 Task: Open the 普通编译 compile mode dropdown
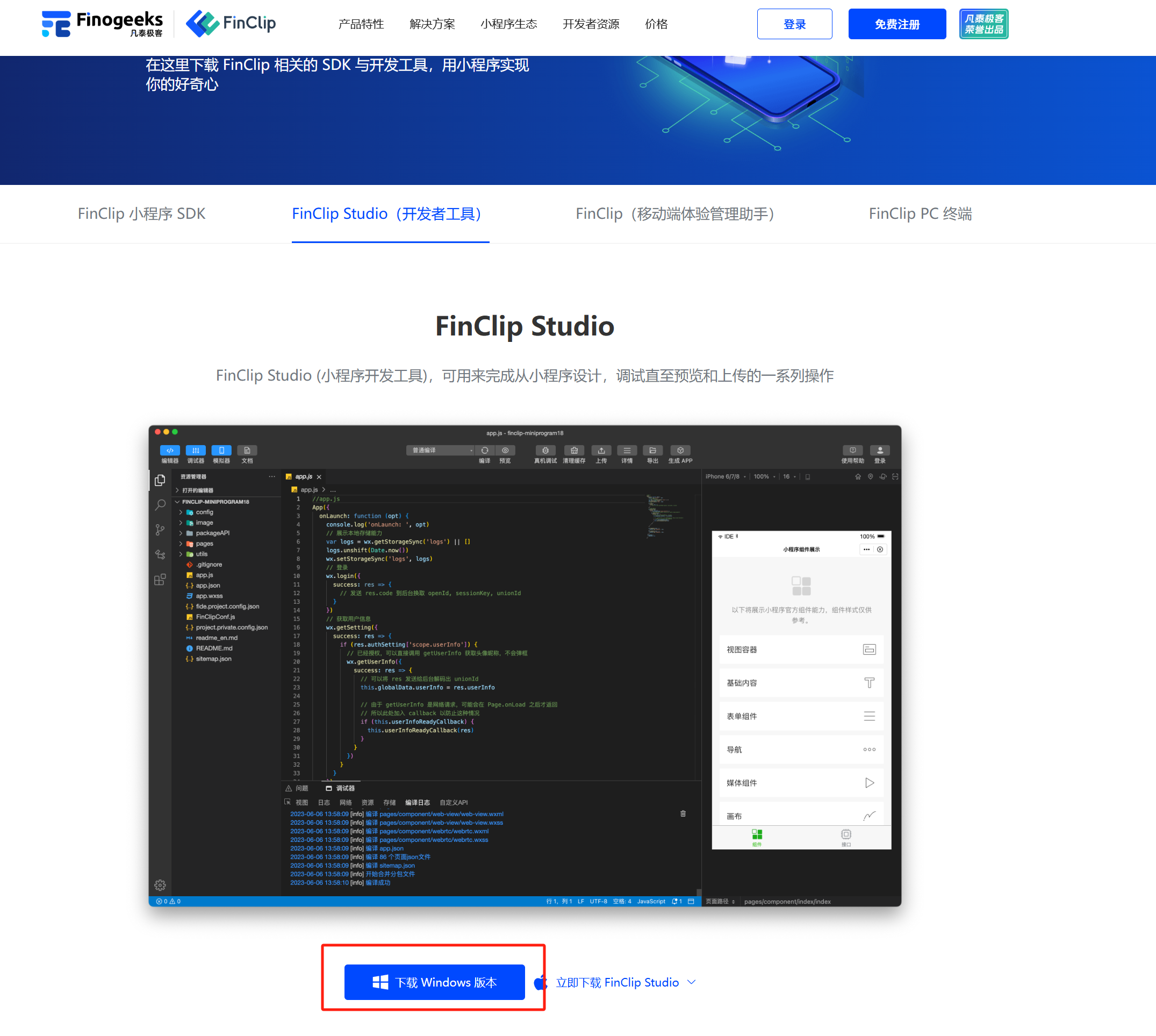[x=440, y=451]
